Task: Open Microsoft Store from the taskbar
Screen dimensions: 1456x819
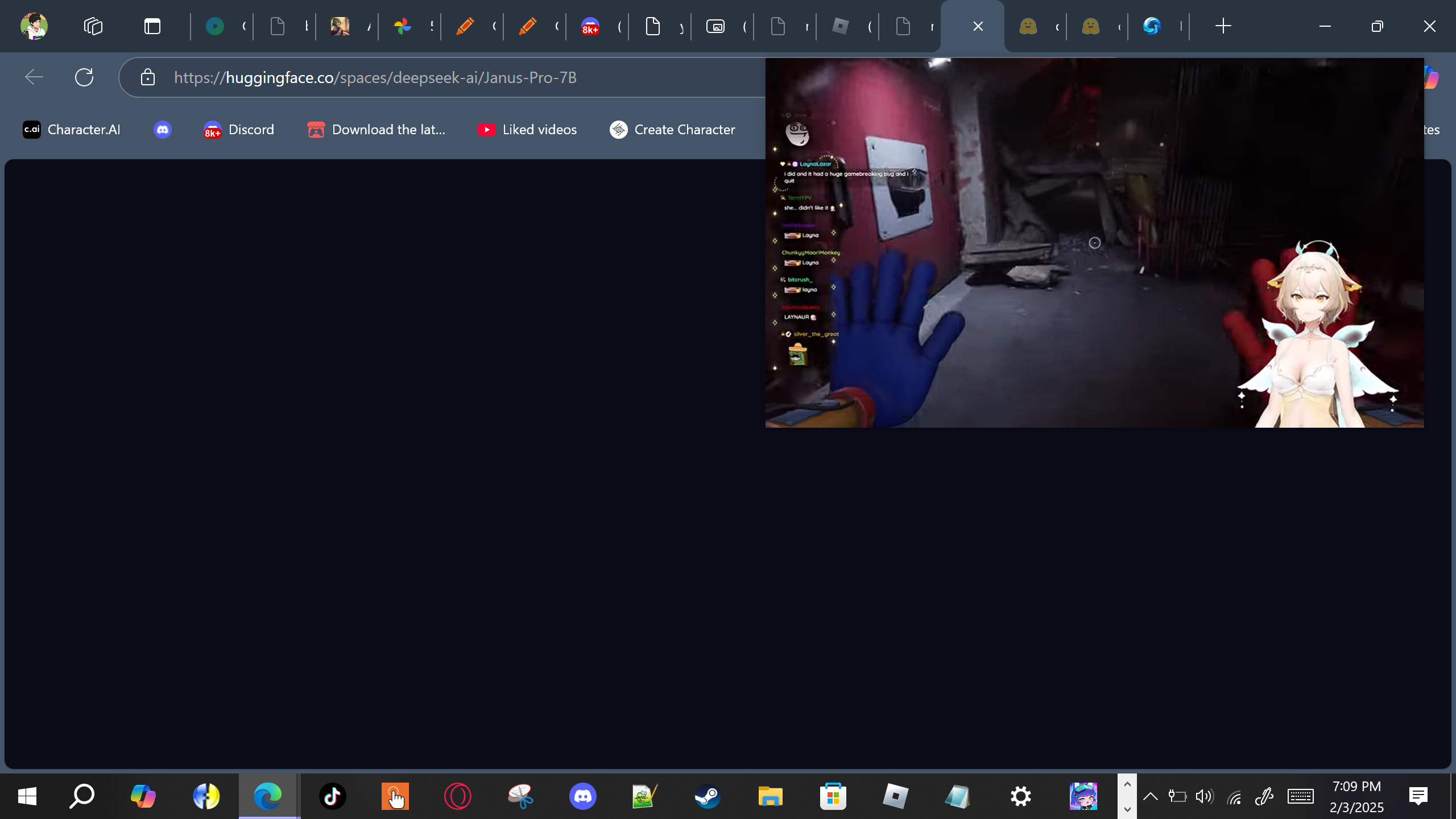Action: tap(833, 796)
